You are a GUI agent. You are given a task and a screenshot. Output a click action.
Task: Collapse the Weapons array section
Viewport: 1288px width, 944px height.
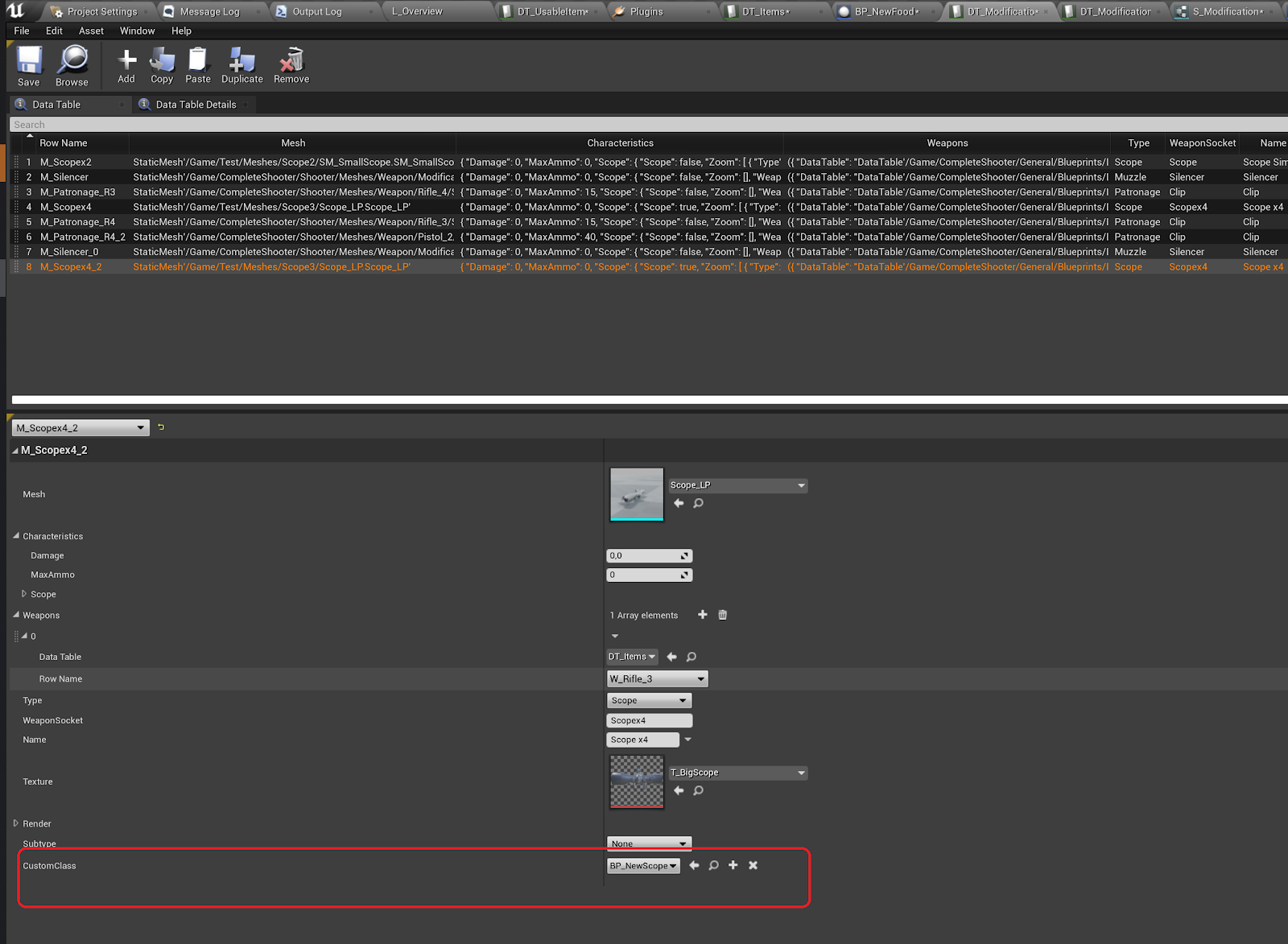(16, 615)
